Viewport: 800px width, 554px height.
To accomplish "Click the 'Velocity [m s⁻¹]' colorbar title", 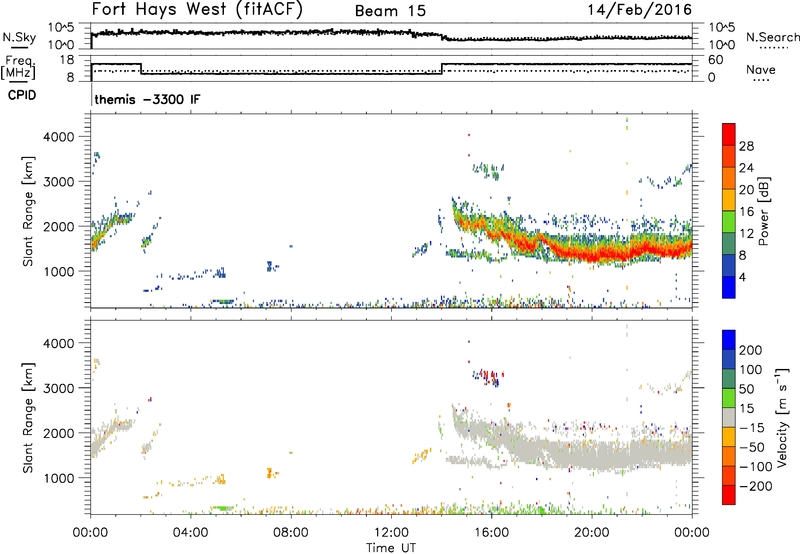I will click(x=782, y=417).
